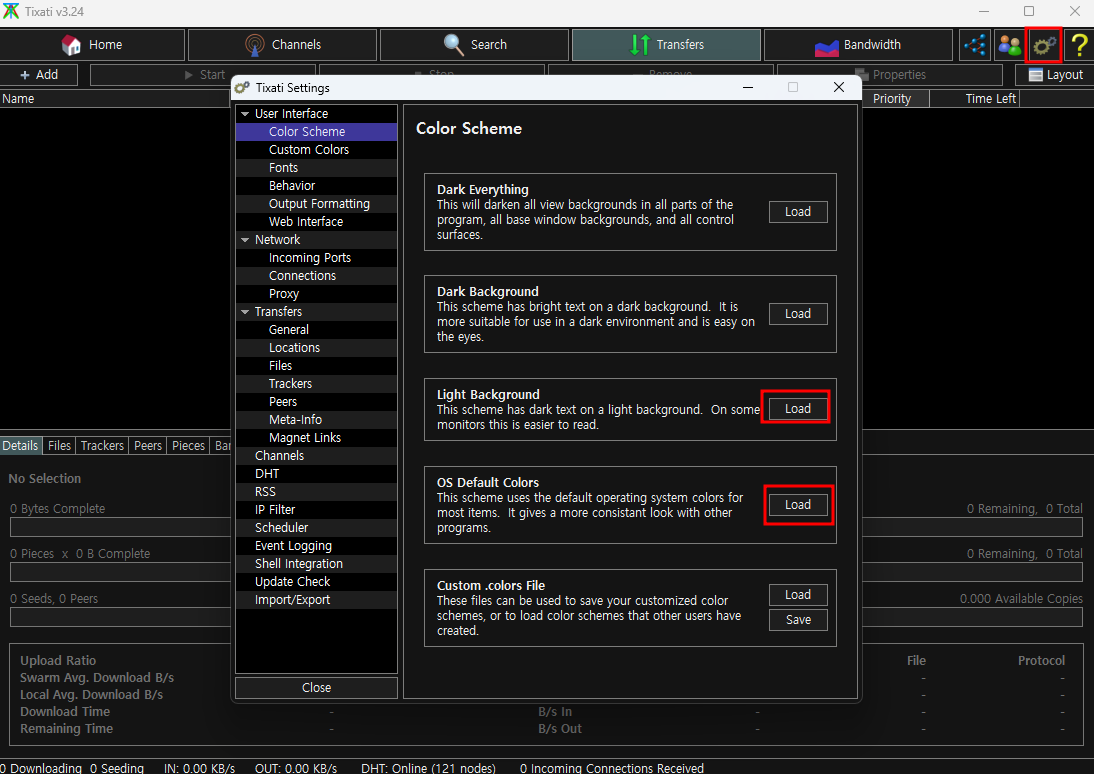Open Behavior settings page
The height and width of the screenshot is (774, 1094).
[316, 186]
